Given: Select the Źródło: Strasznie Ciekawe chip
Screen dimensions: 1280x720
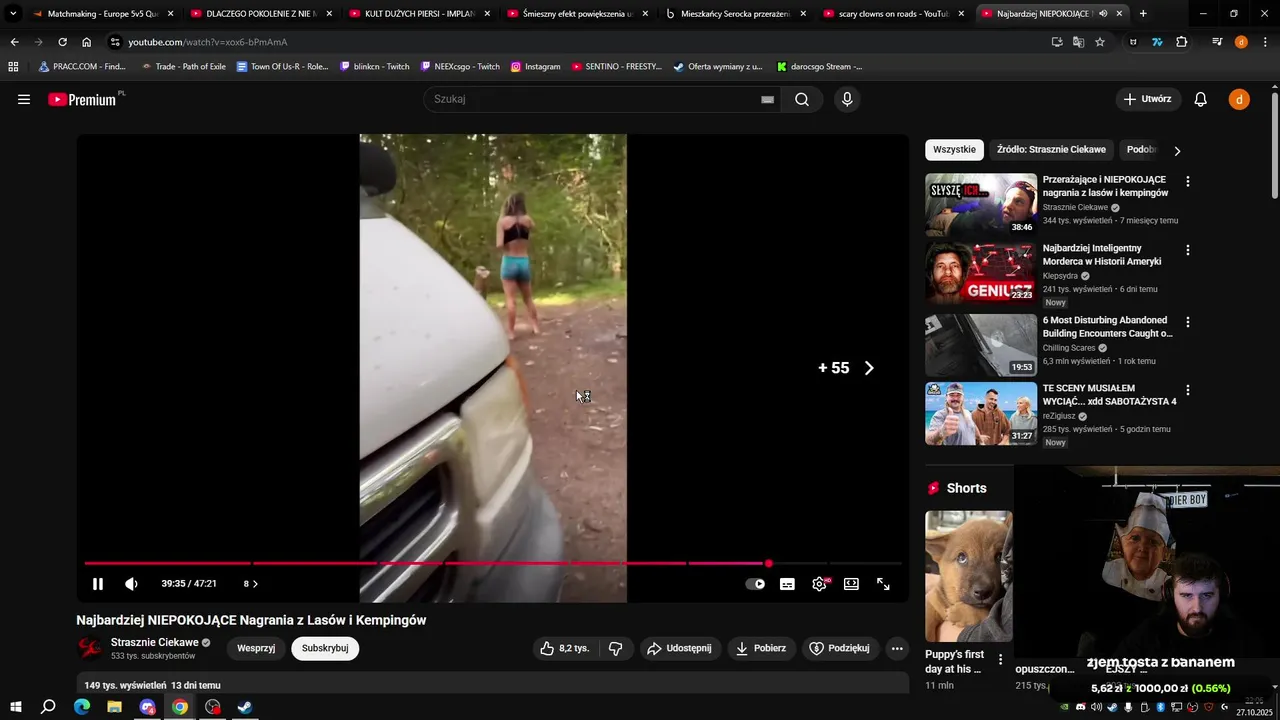Looking at the screenshot, I should (x=1051, y=150).
